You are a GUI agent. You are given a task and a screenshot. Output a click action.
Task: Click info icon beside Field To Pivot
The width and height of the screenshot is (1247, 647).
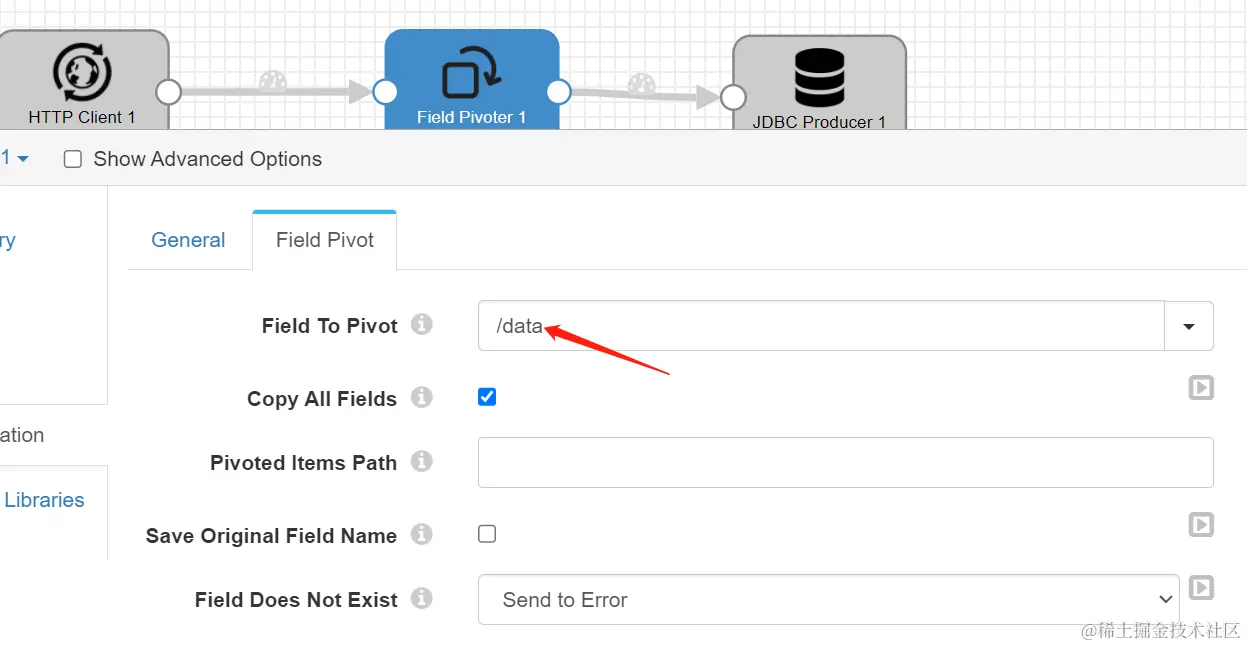click(x=422, y=325)
